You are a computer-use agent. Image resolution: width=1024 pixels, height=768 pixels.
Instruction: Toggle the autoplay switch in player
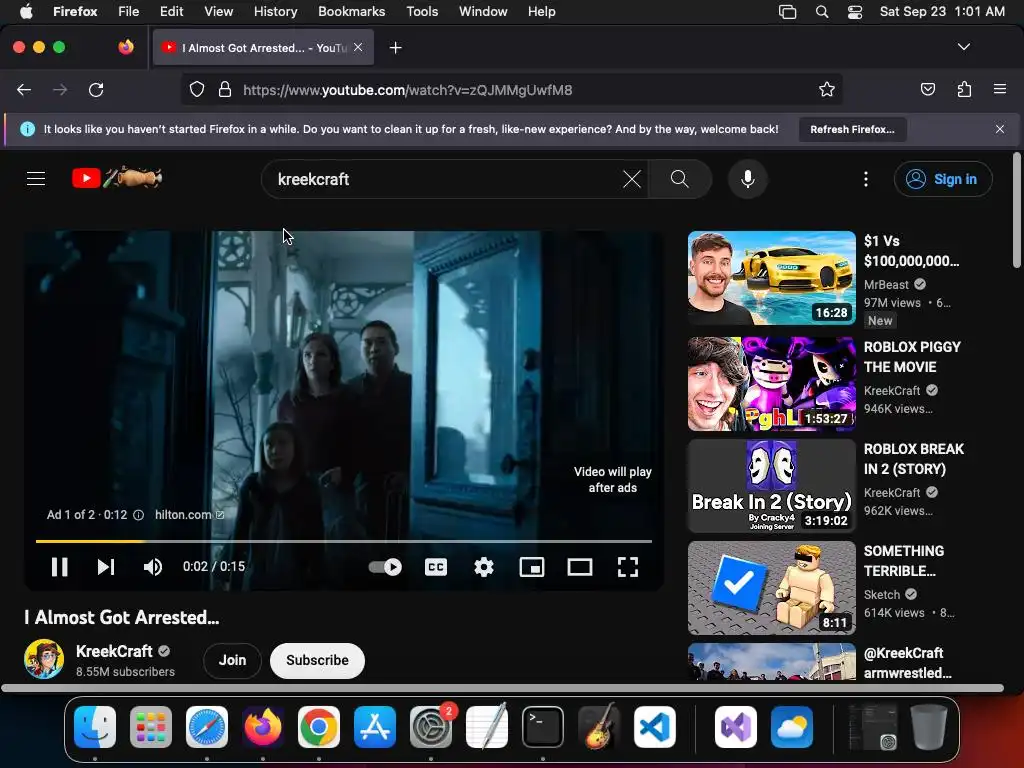[385, 567]
